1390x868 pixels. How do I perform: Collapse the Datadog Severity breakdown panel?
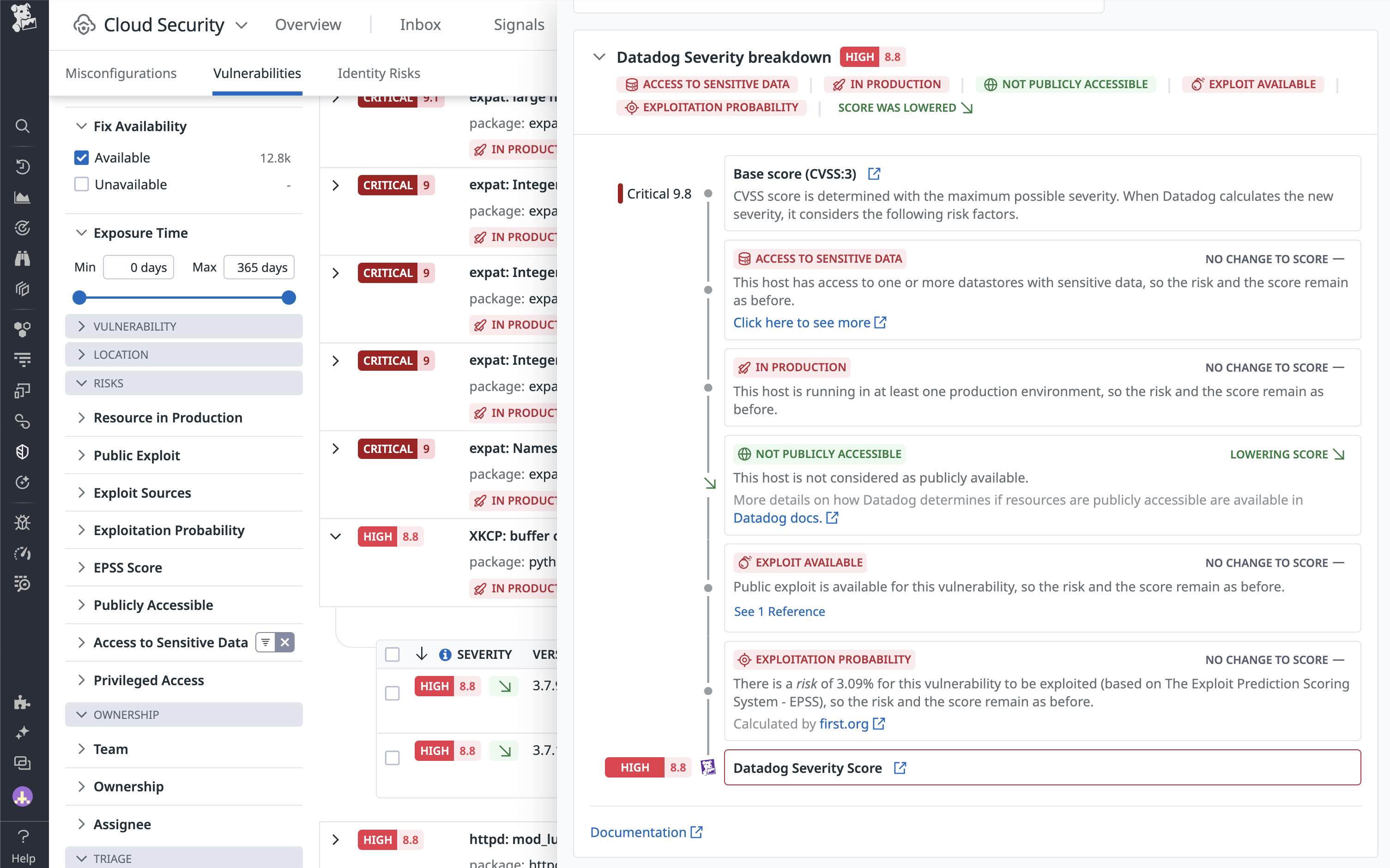[599, 57]
